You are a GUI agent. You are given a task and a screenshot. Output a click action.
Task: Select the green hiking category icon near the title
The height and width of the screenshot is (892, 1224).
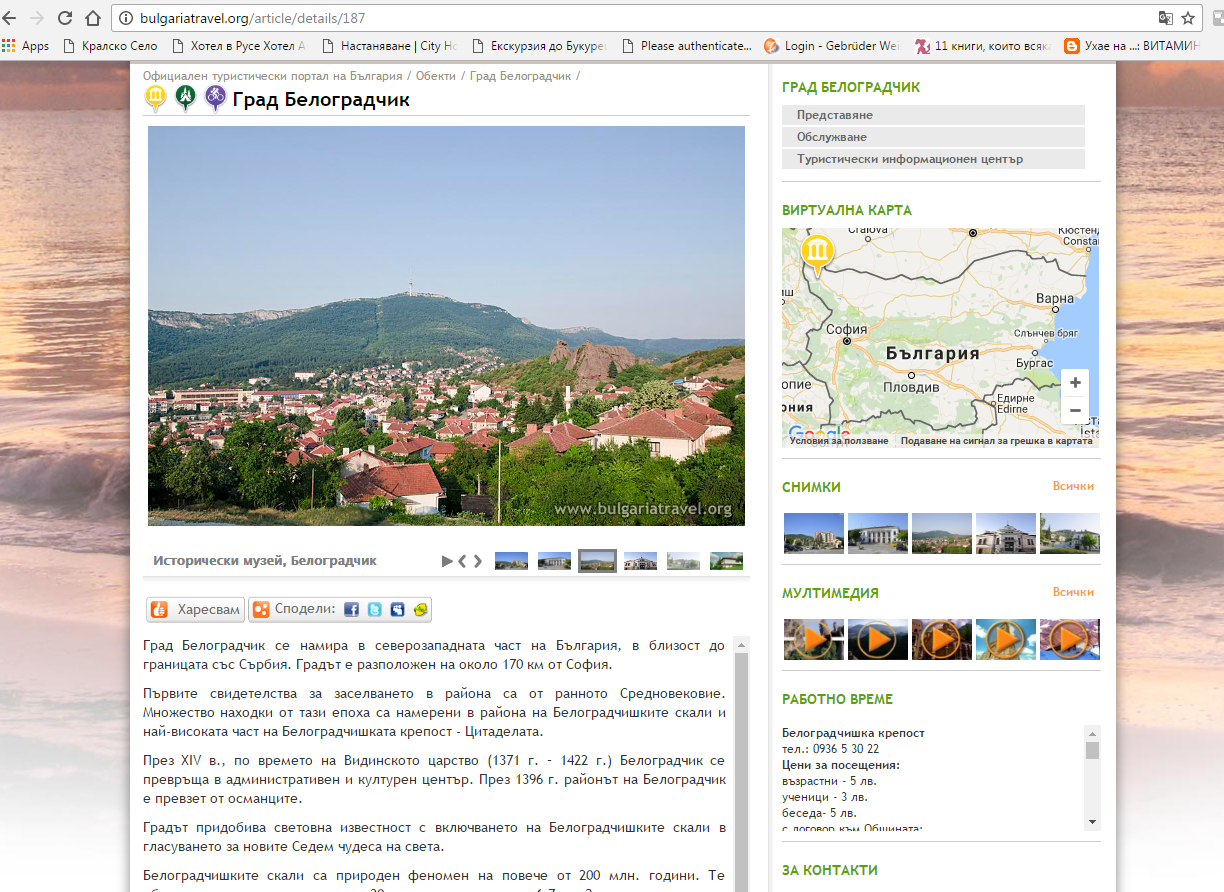(185, 97)
